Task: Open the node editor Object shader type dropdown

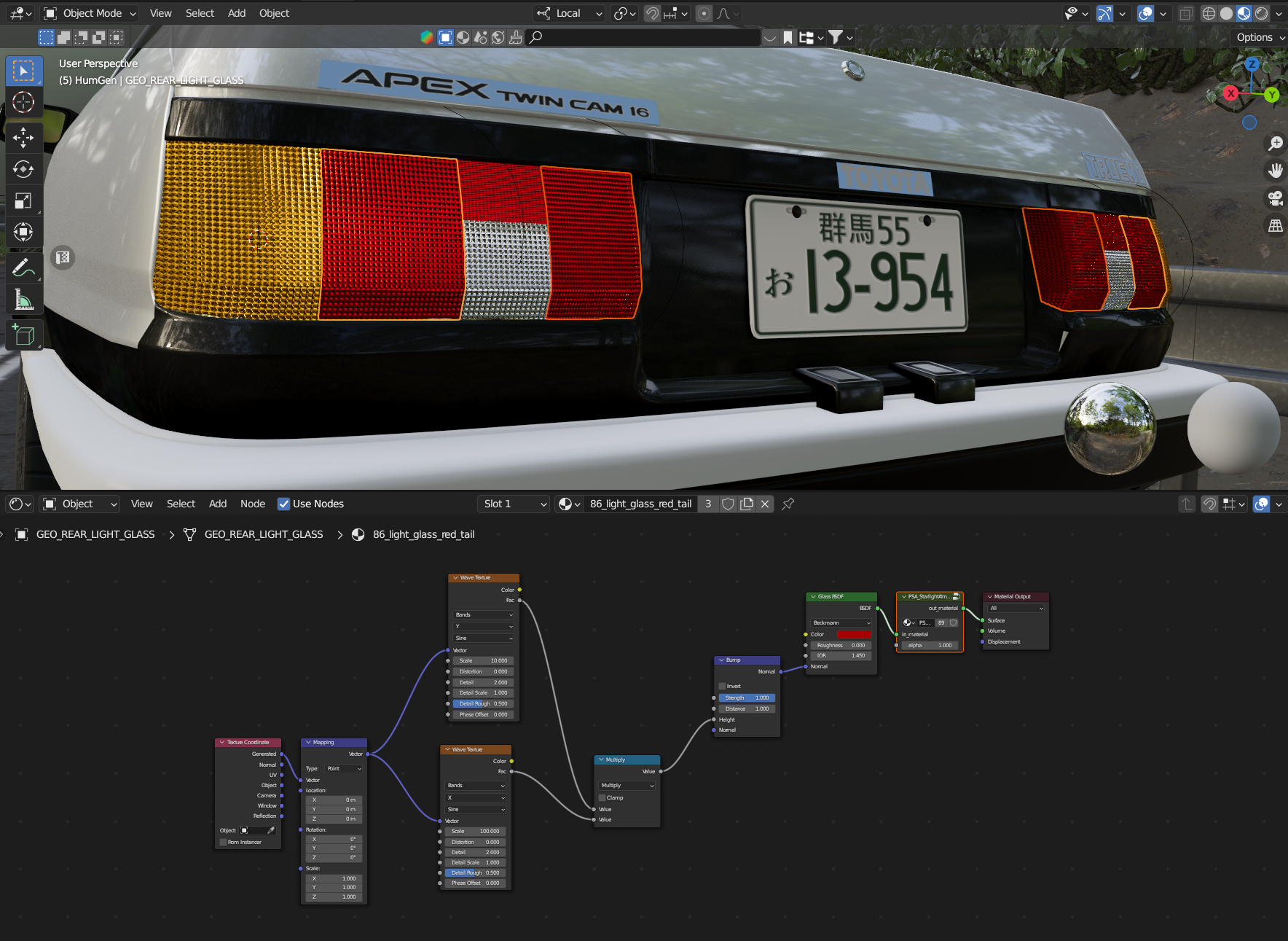Action: [80, 504]
